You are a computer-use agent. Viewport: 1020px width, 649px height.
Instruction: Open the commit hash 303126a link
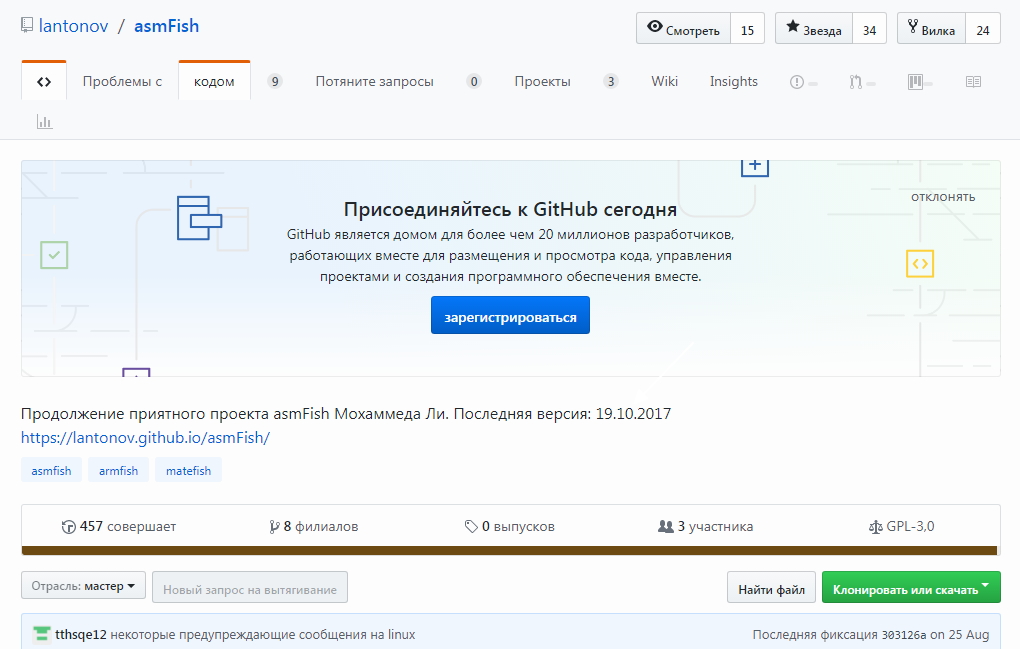[x=904, y=635]
